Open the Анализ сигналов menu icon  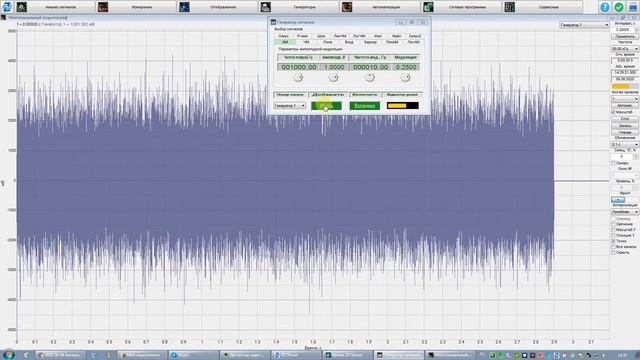[x=22, y=7]
